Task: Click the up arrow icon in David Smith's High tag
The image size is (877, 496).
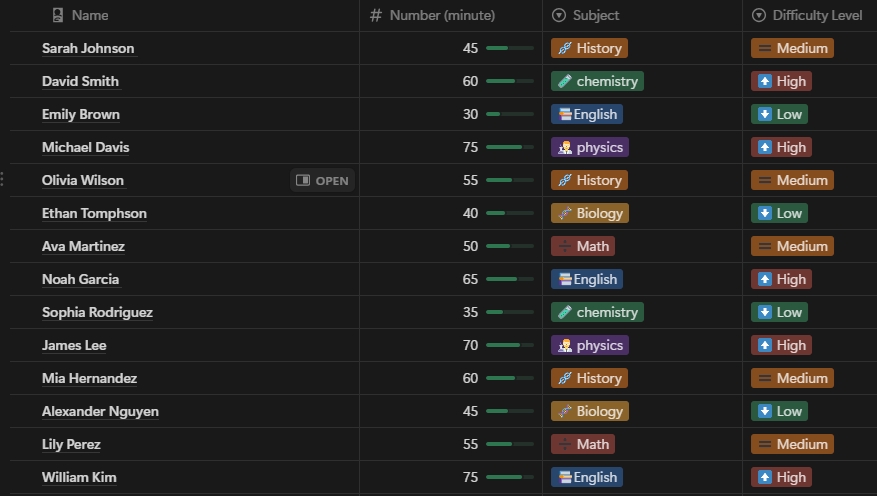Action: (765, 81)
